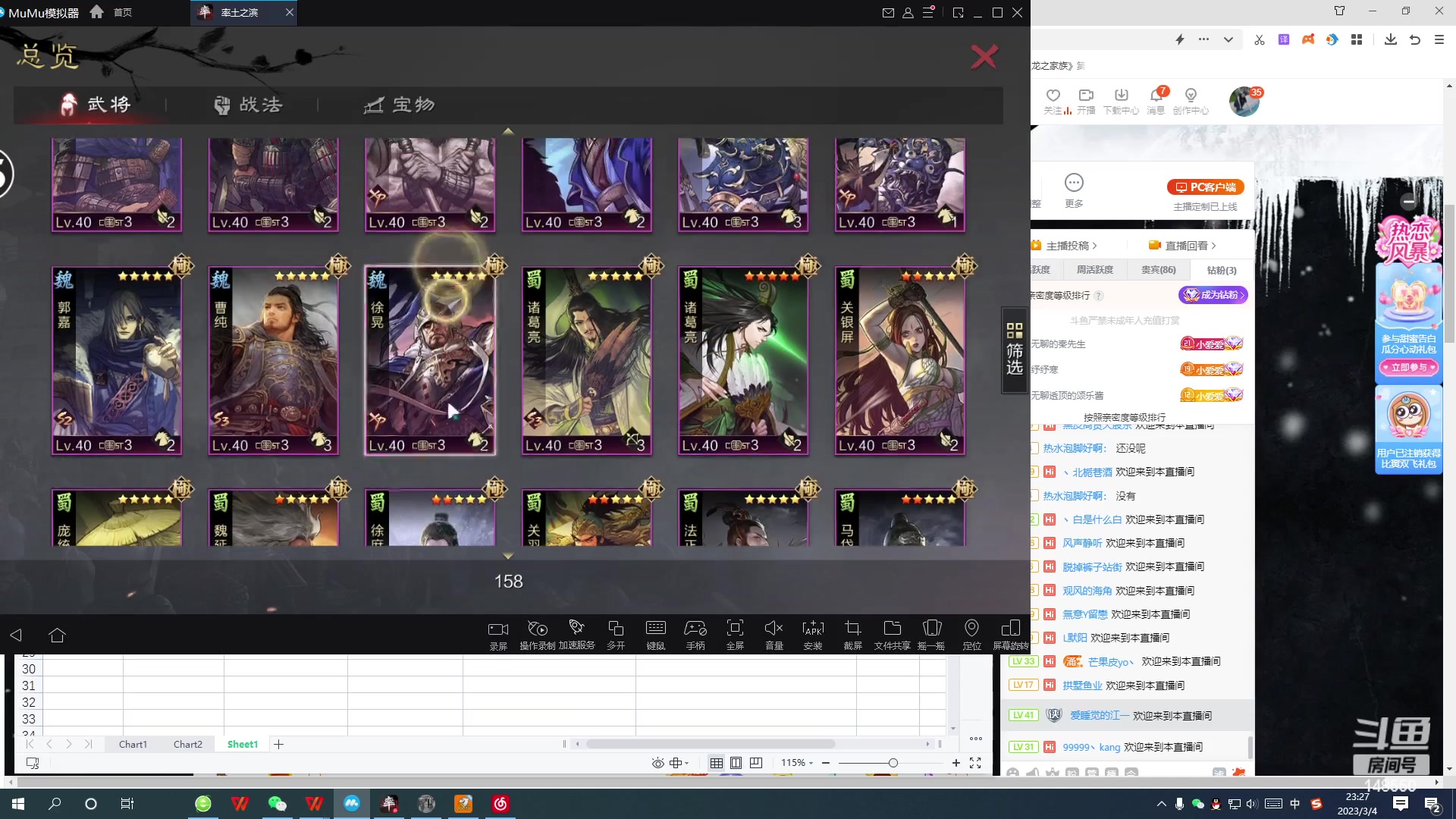1456x819 pixels.
Task: Select the 关银屏 hero card
Action: pyautogui.click(x=900, y=361)
